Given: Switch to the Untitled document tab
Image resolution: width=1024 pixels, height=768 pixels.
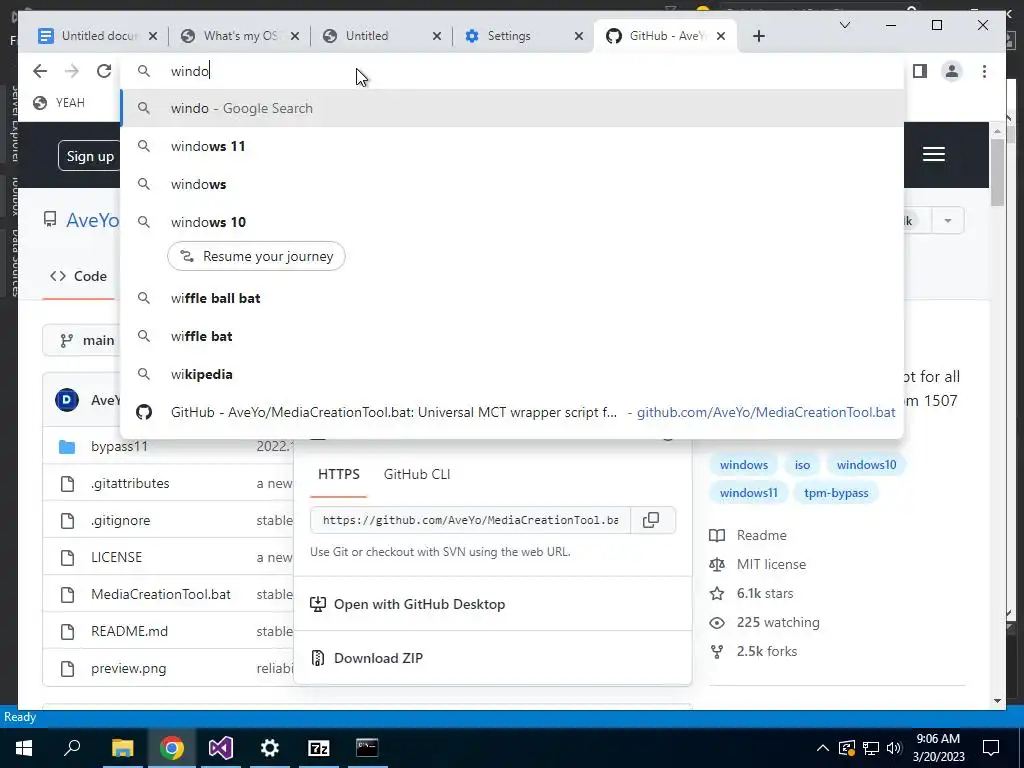Looking at the screenshot, I should pos(98,36).
